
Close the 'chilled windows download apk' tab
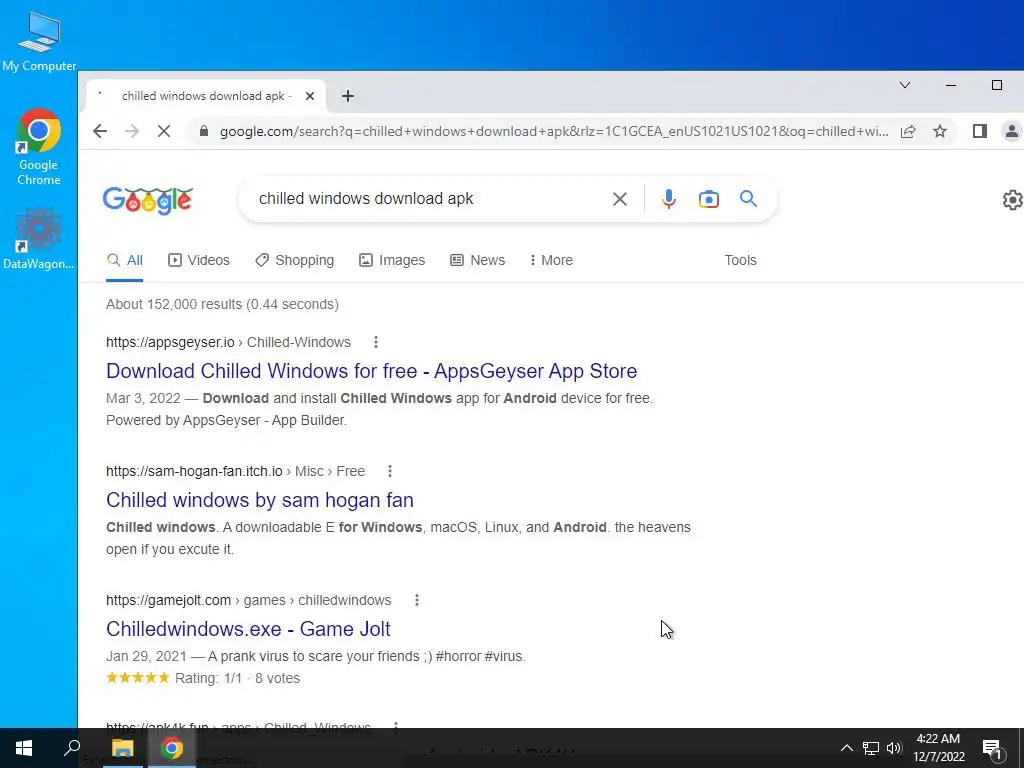click(x=310, y=96)
